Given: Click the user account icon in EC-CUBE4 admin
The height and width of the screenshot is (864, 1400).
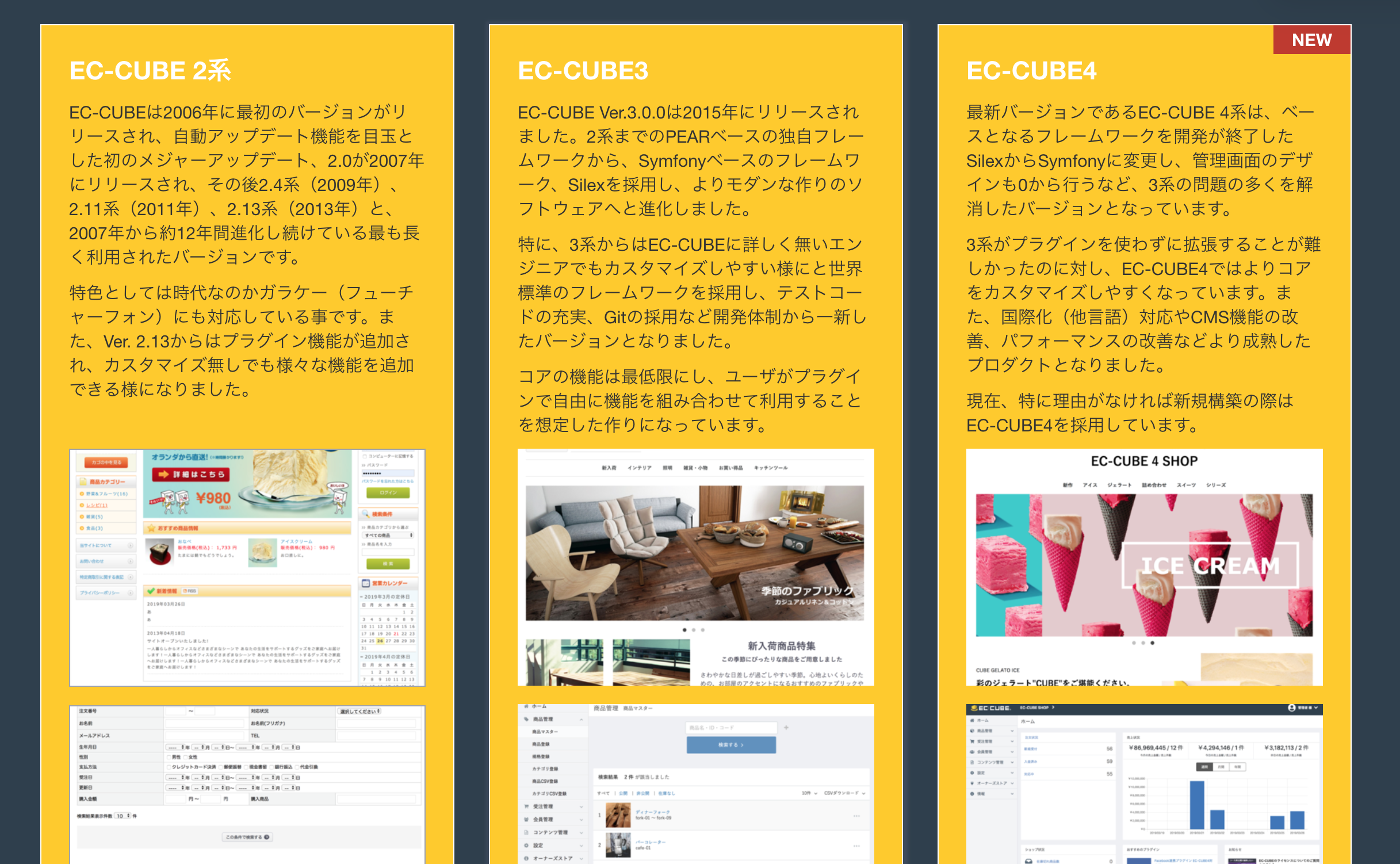Looking at the screenshot, I should (1292, 708).
